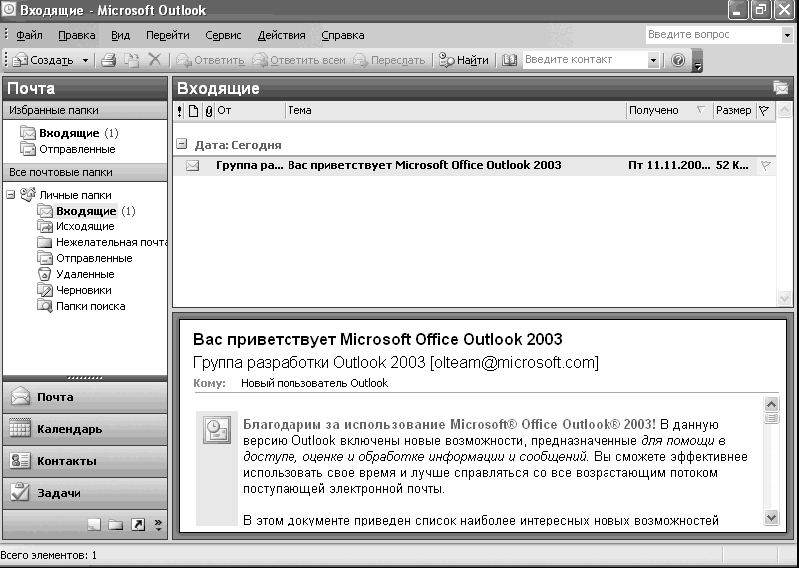Open the Введите контакт dropdown arrow
This screenshot has width=799, height=568.
click(x=653, y=60)
